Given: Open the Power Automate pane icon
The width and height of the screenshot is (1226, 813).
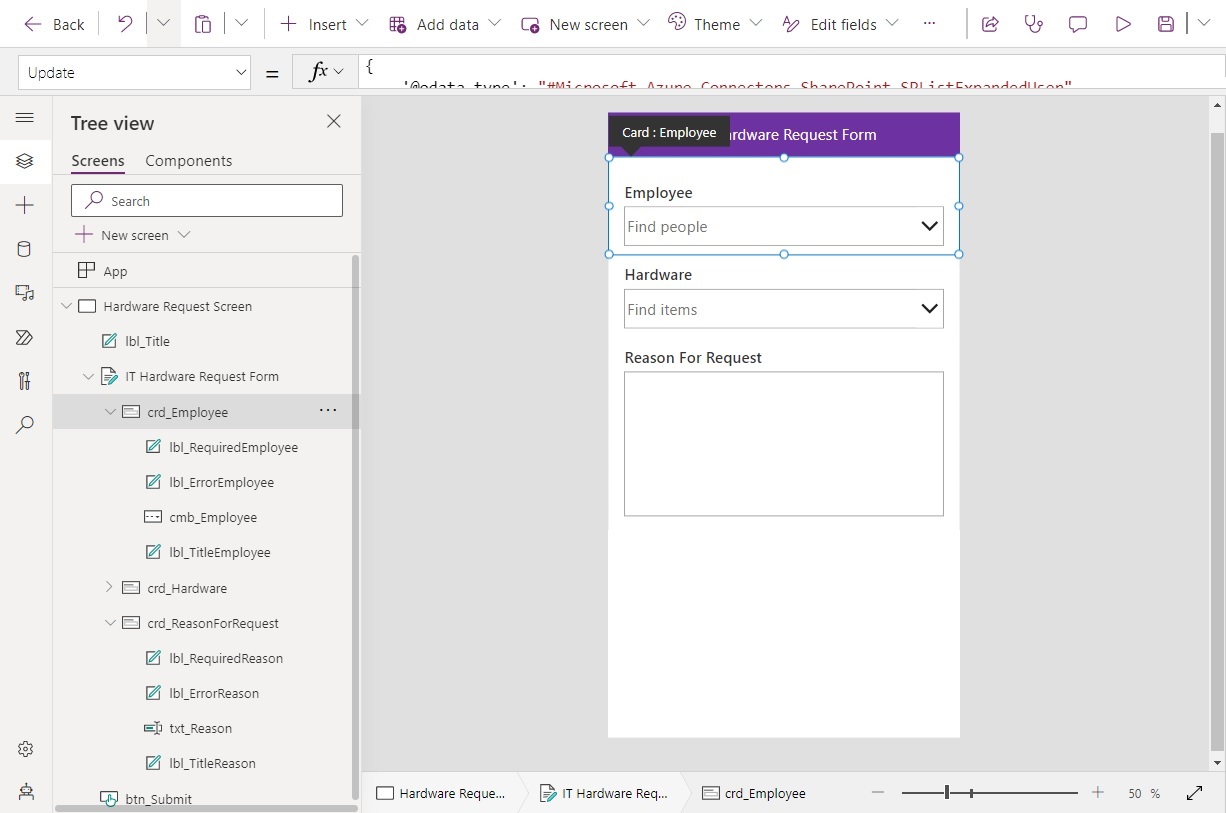Looking at the screenshot, I should point(25,337).
